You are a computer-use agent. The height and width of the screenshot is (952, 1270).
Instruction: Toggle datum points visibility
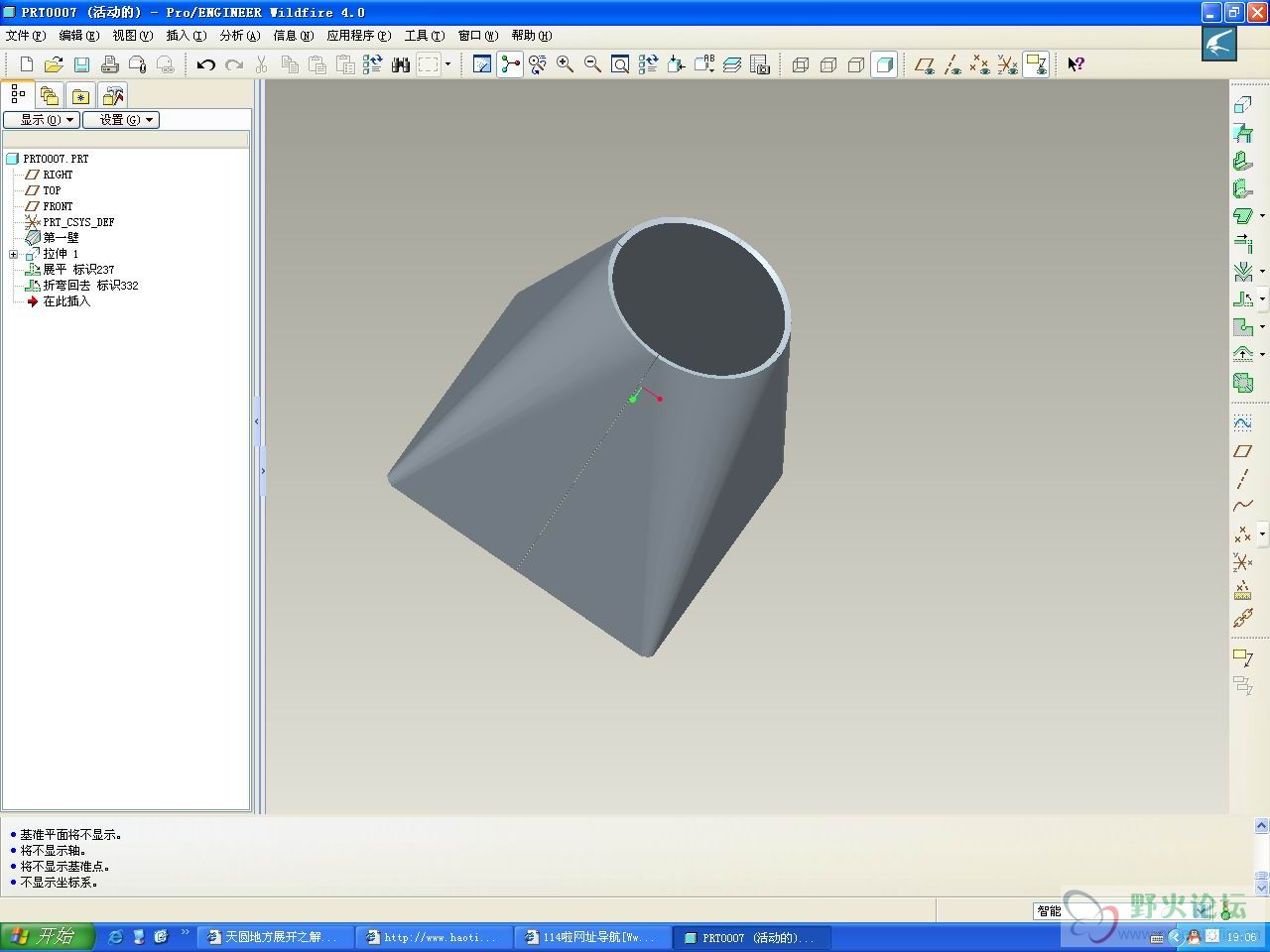980,64
